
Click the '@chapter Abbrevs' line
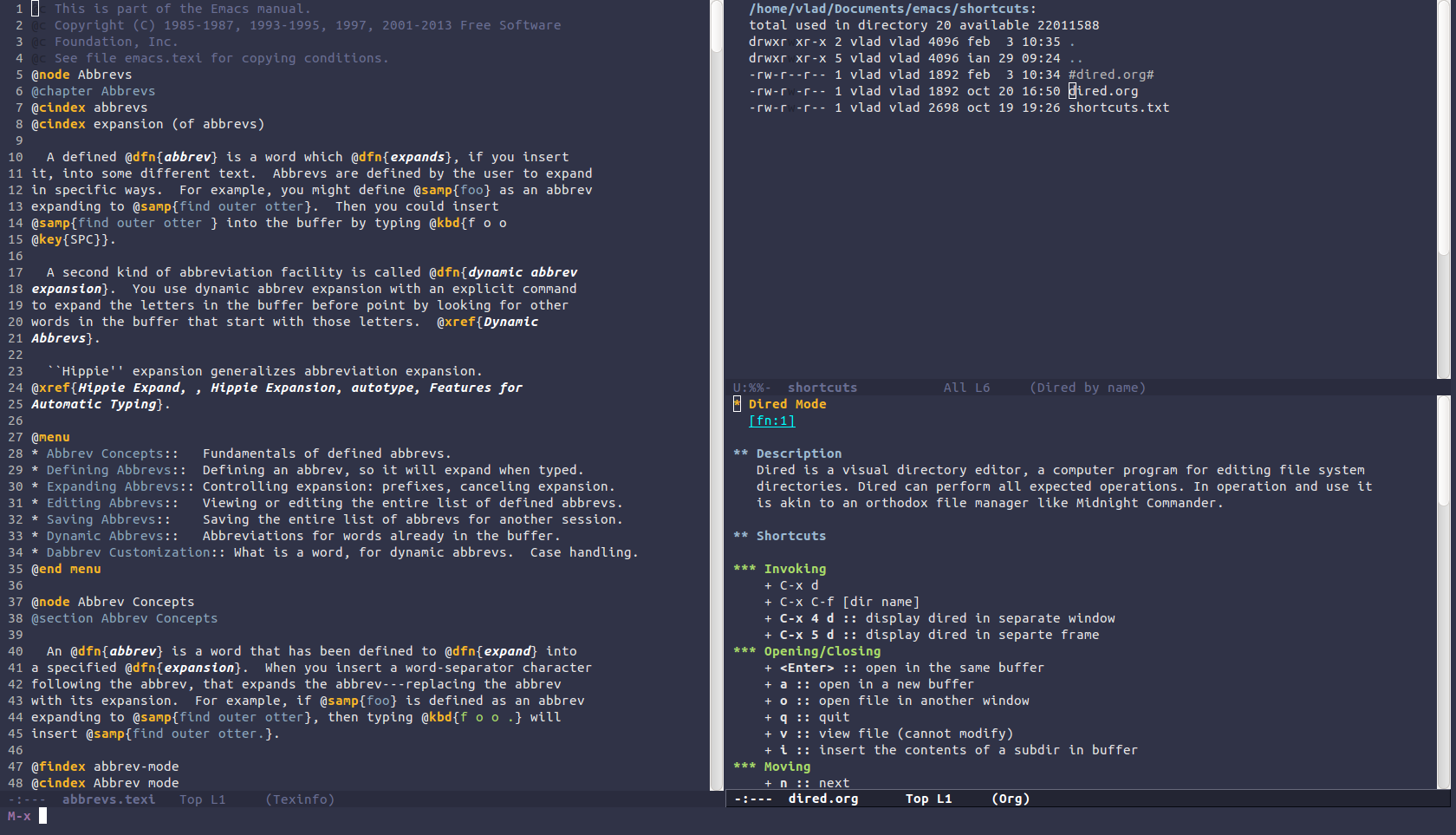(x=93, y=91)
